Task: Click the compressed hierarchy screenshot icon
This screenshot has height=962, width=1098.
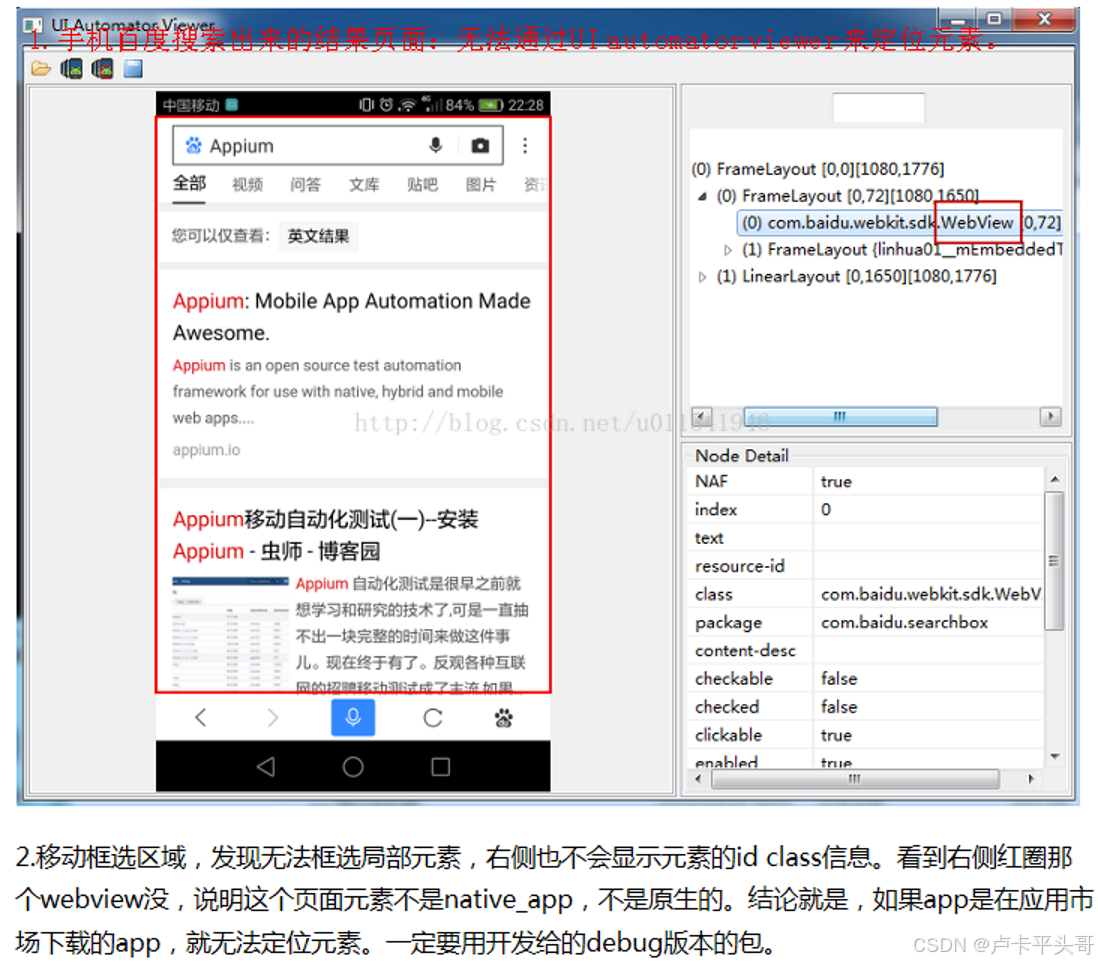Action: tap(102, 69)
